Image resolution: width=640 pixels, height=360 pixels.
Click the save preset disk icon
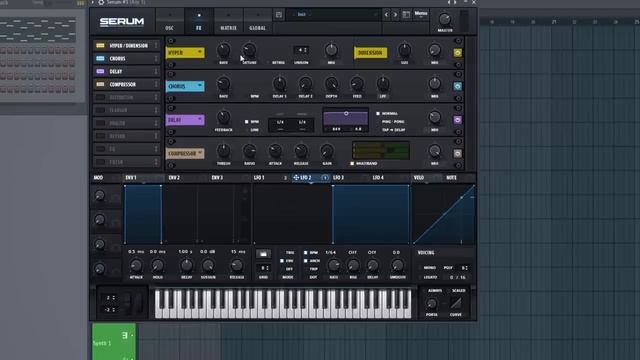point(279,15)
